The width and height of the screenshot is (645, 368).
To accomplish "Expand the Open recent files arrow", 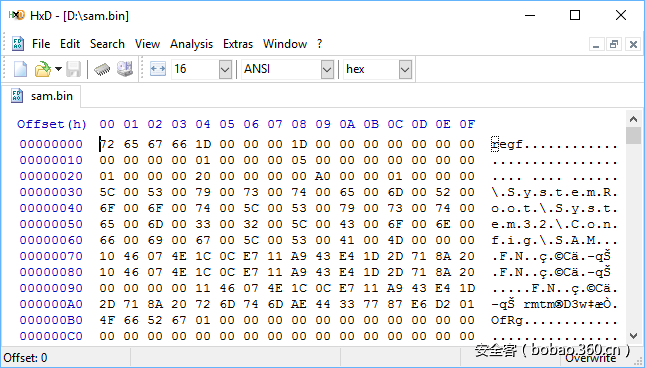I will click(58, 69).
